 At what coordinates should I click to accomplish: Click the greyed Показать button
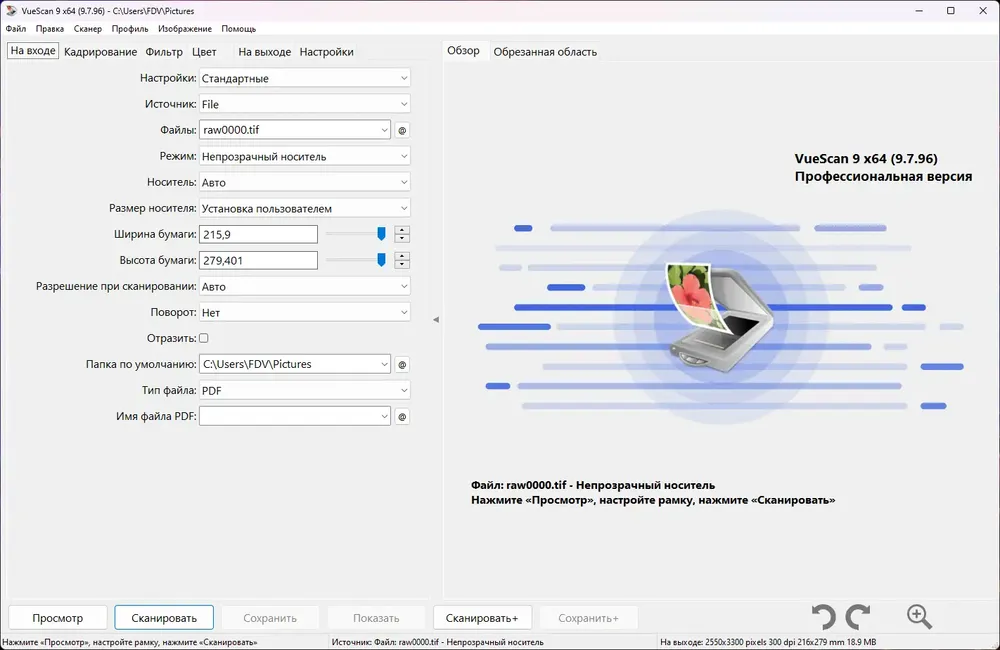tap(376, 617)
